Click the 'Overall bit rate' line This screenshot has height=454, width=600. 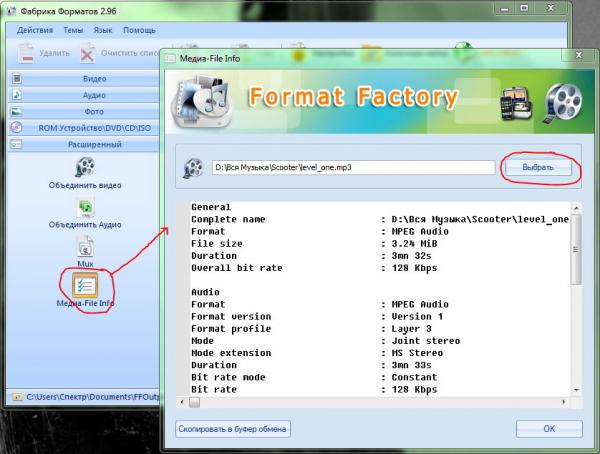(314, 268)
